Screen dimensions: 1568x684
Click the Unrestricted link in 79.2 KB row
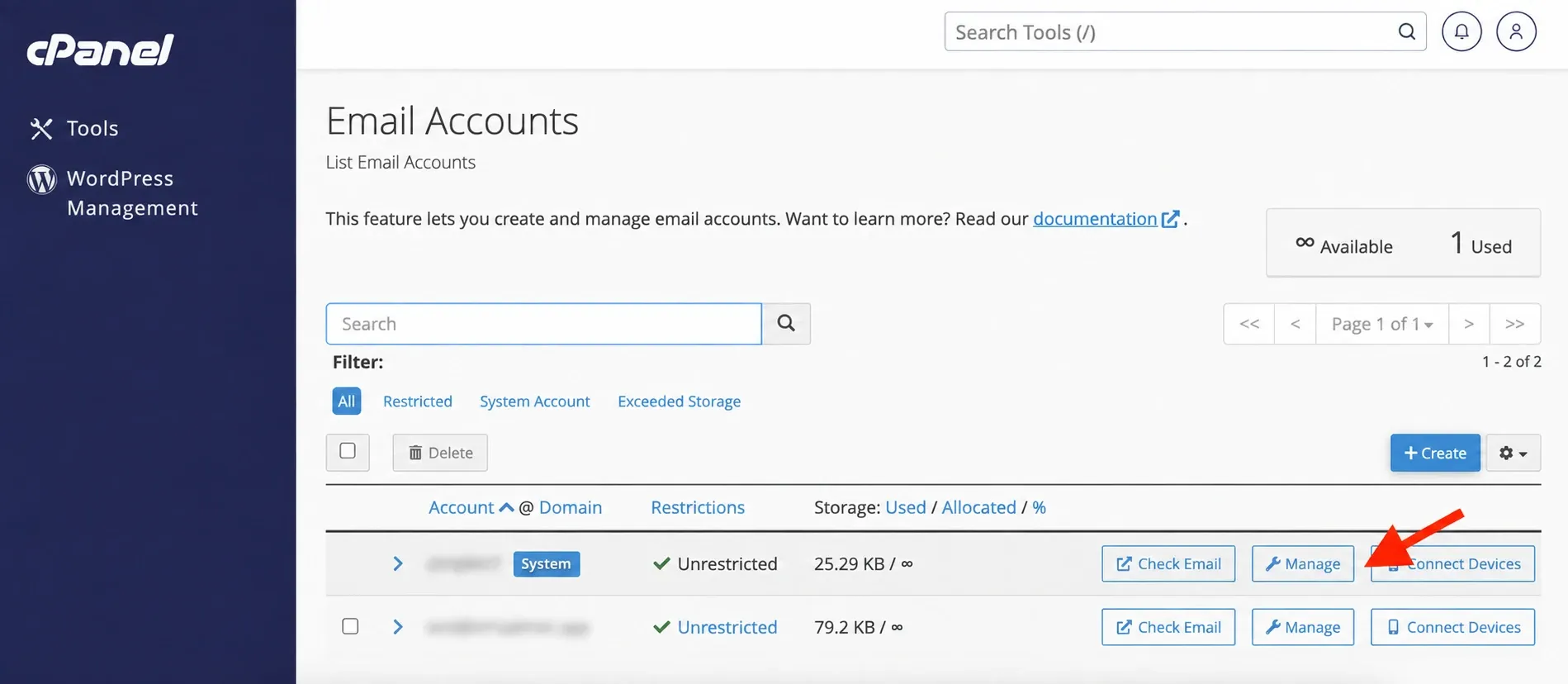[727, 627]
